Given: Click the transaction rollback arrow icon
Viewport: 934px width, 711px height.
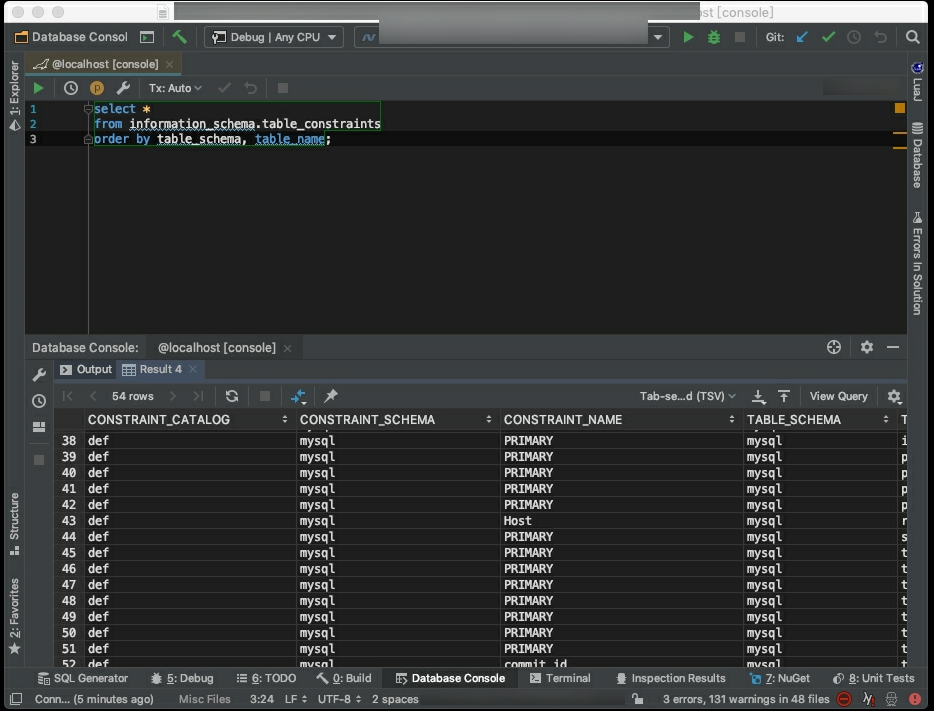Looking at the screenshot, I should click(251, 88).
